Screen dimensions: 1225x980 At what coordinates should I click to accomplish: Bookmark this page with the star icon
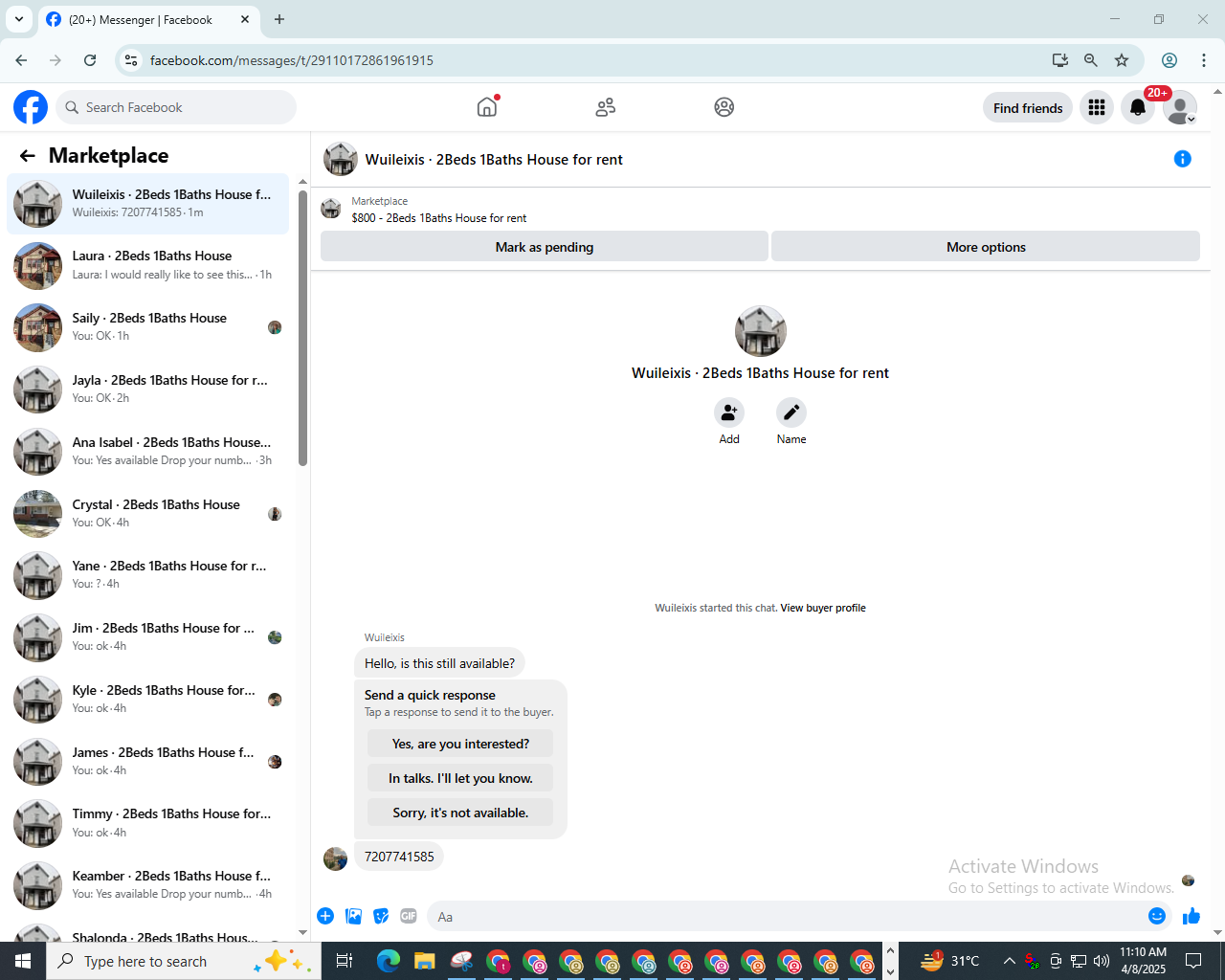click(1122, 60)
